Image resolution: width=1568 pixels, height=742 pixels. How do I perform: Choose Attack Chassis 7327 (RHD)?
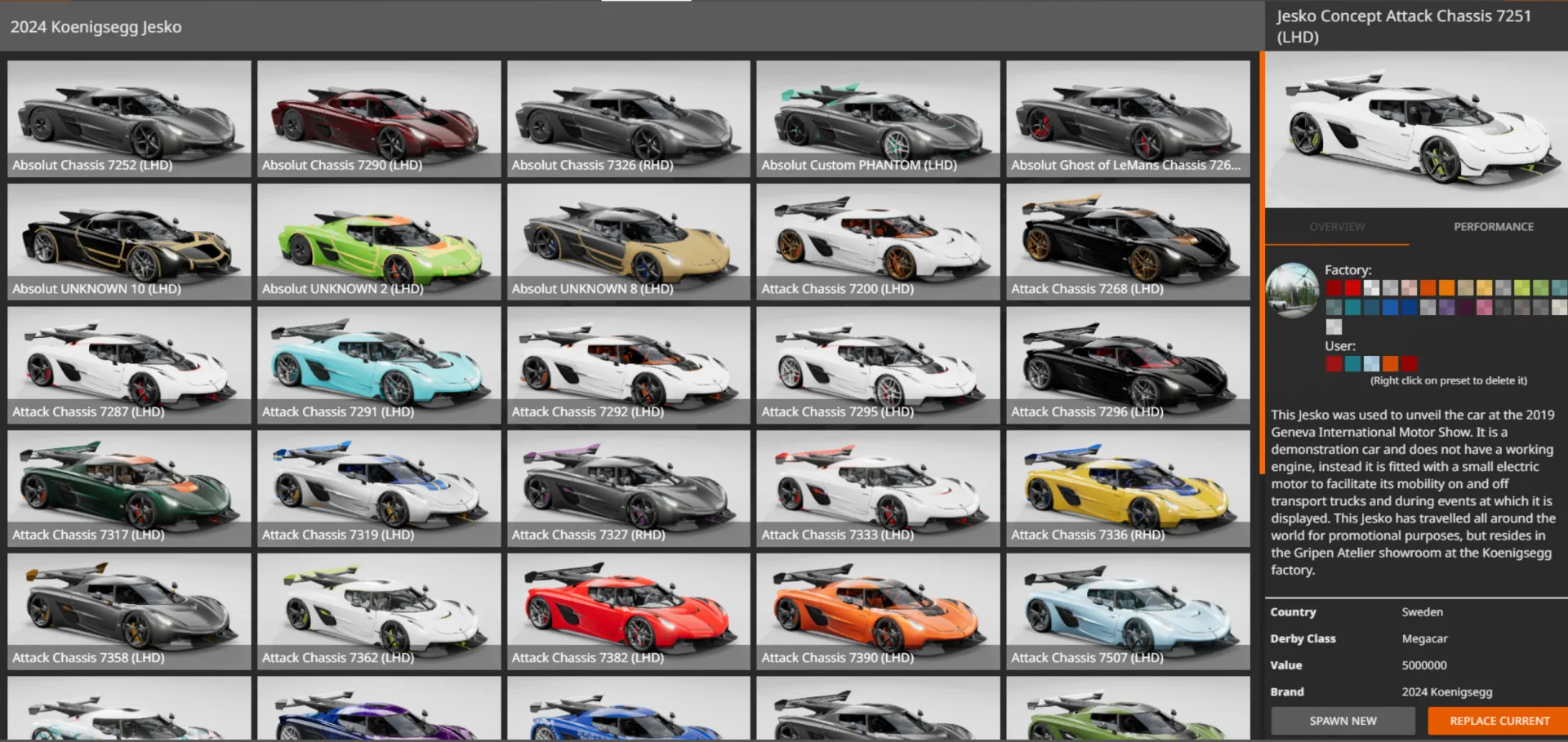pos(629,488)
